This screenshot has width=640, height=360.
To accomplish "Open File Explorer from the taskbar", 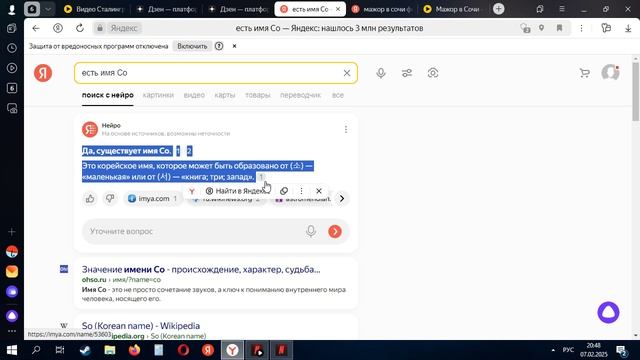I will click(x=109, y=350).
